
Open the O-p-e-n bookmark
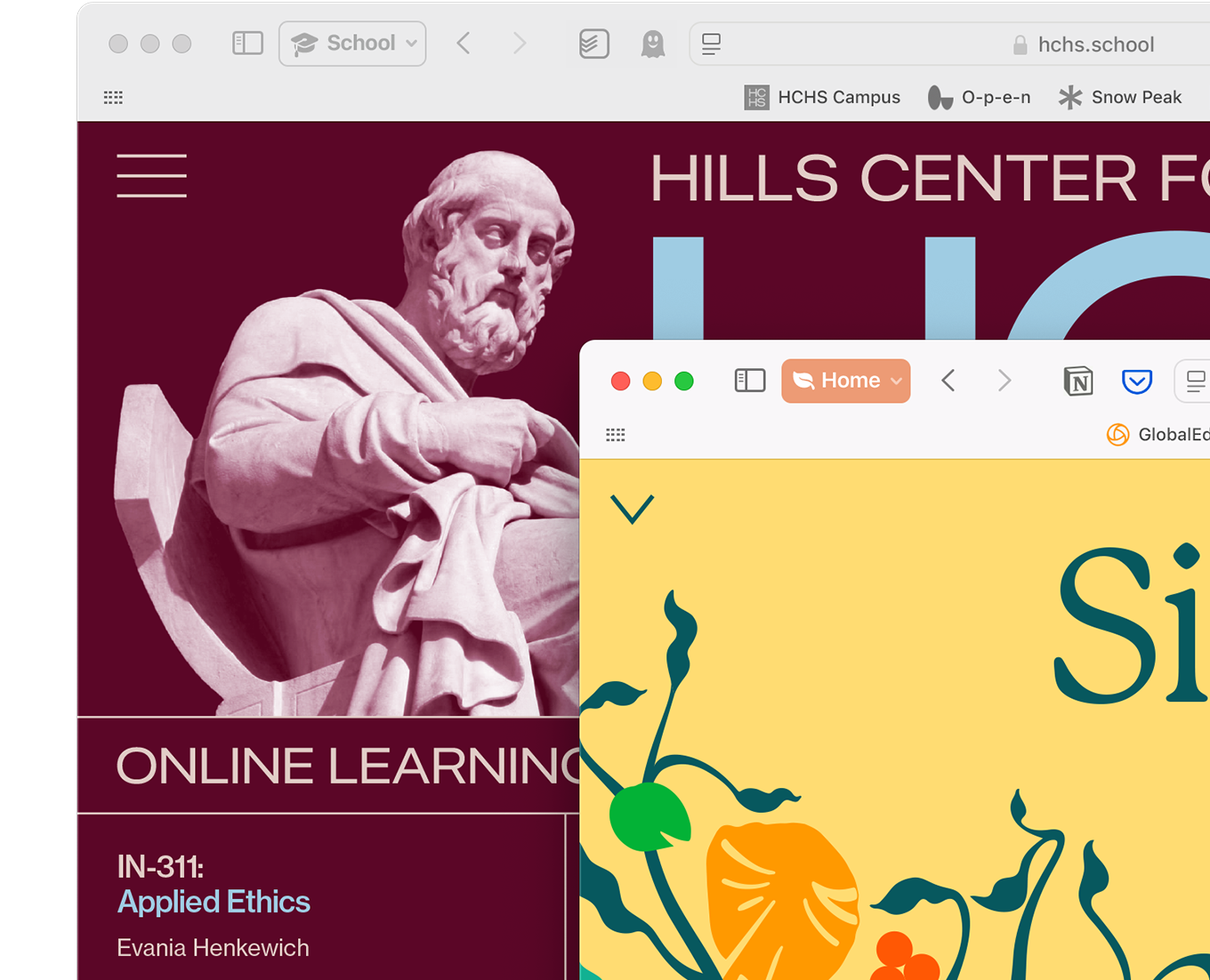coord(979,97)
